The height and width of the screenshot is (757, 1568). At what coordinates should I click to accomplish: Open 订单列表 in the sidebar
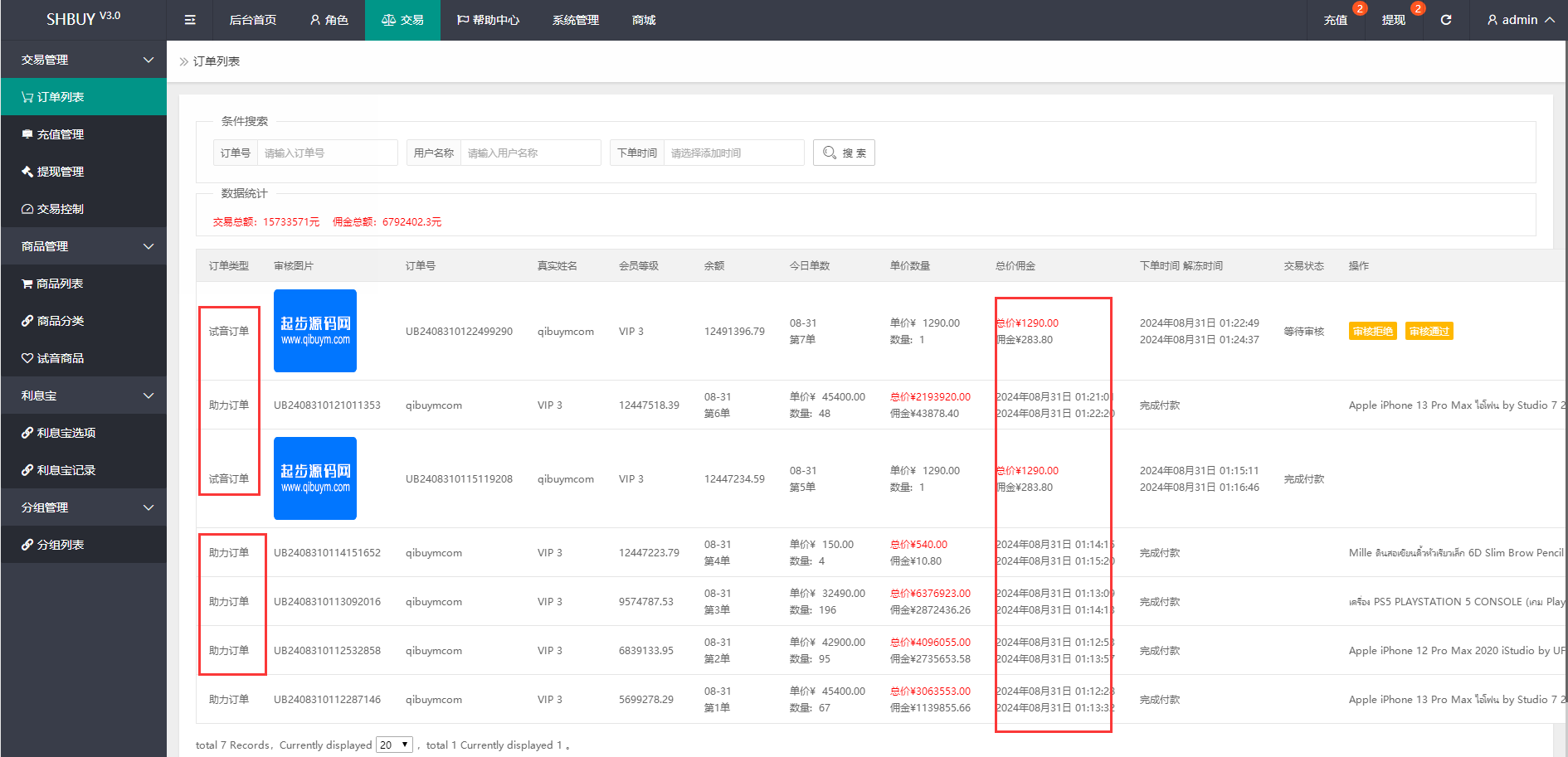[x=83, y=97]
